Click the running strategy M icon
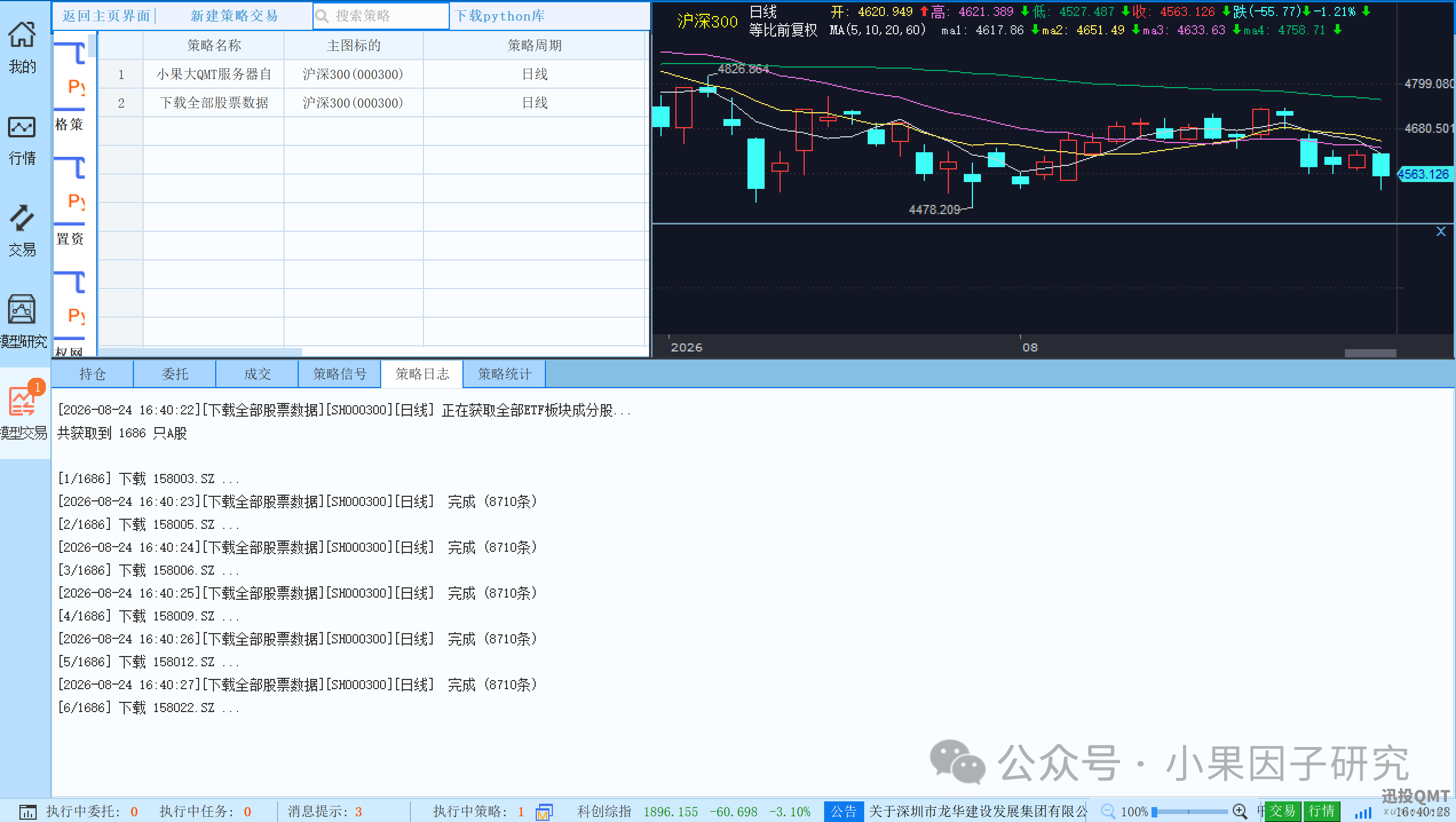Screen dimensions: 1456x822 (x=544, y=812)
